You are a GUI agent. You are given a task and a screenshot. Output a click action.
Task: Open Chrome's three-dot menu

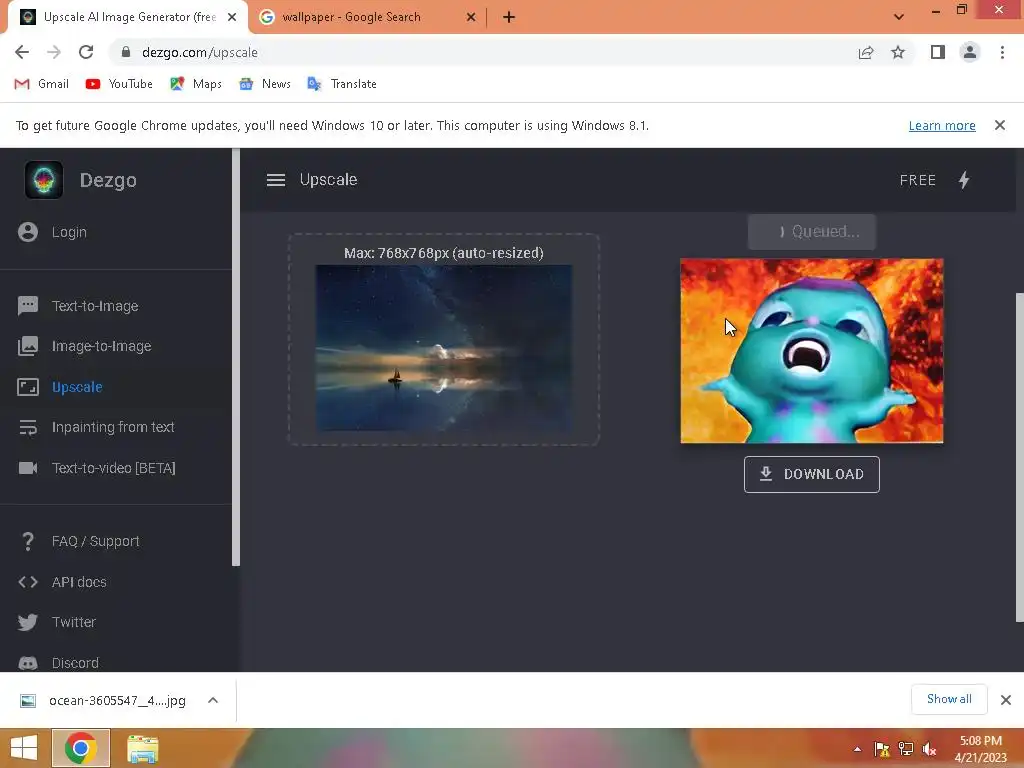1002,52
